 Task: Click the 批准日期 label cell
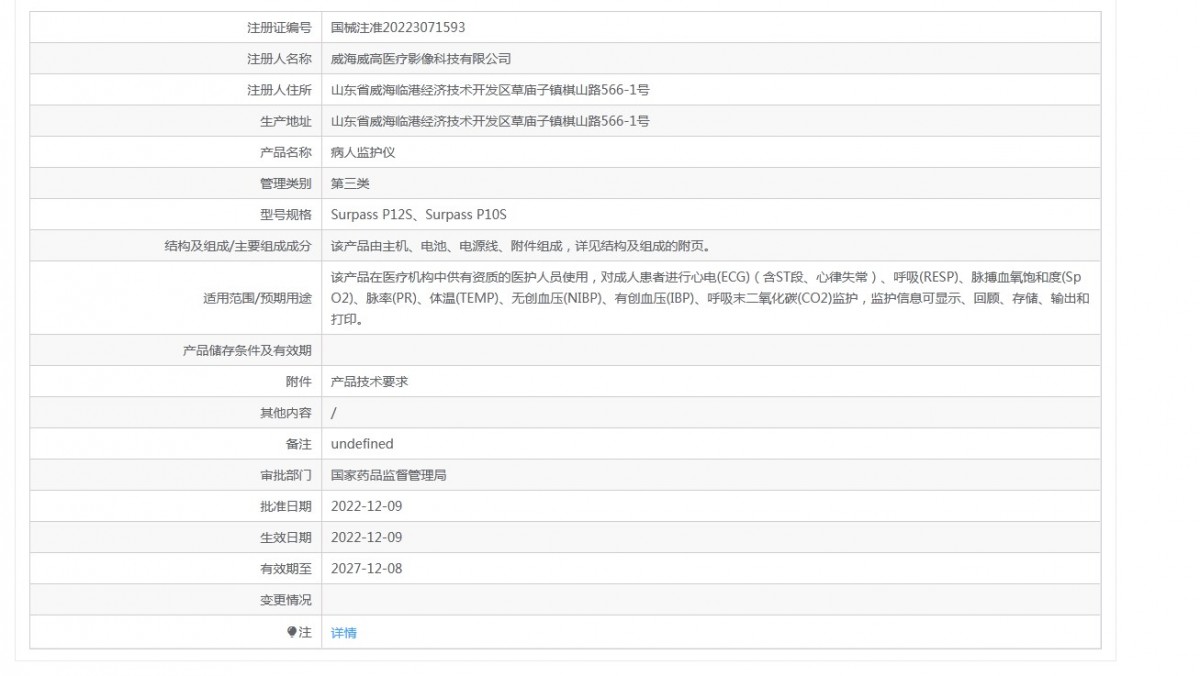pos(176,506)
